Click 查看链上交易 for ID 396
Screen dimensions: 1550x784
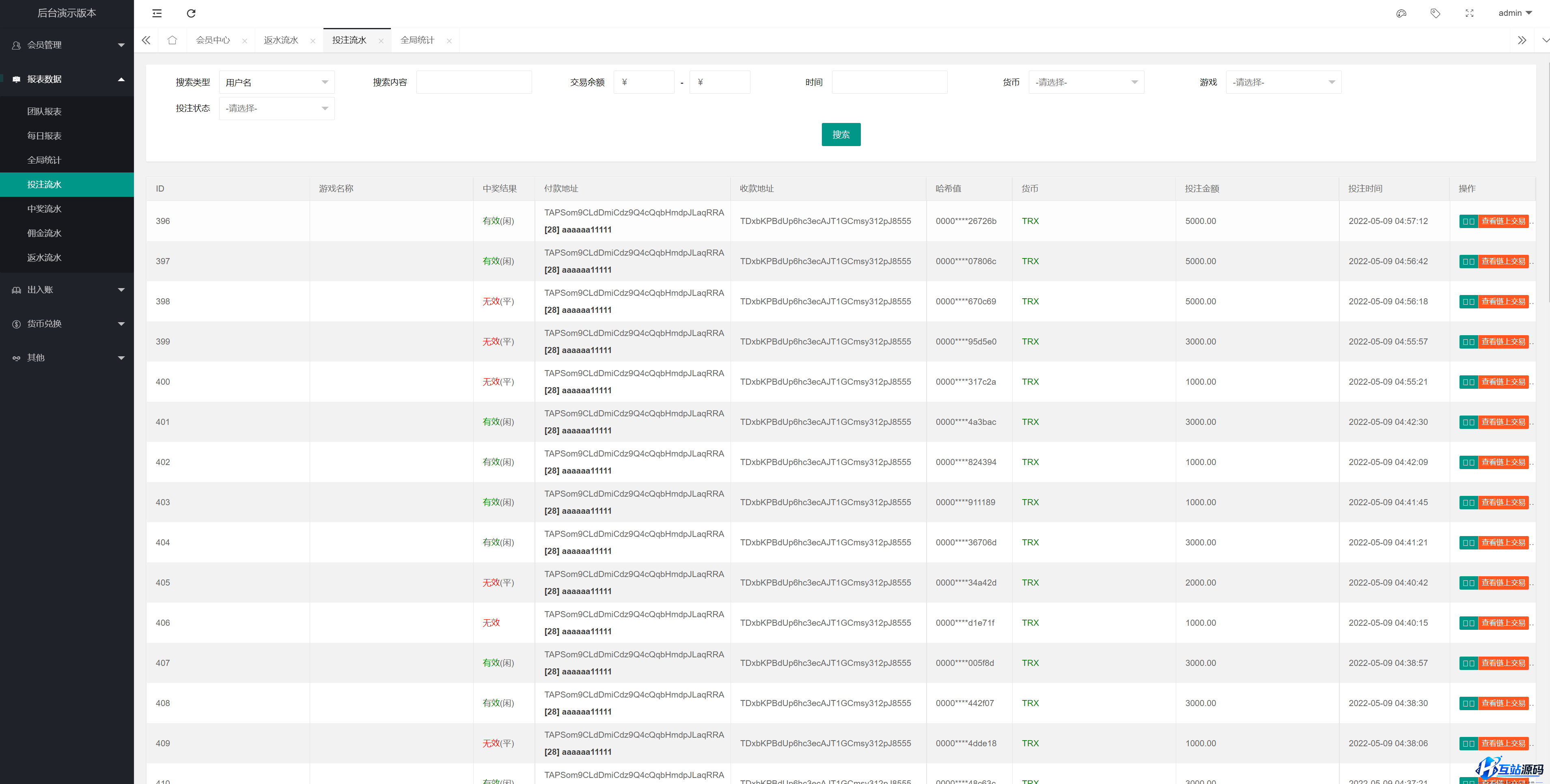tap(1503, 222)
